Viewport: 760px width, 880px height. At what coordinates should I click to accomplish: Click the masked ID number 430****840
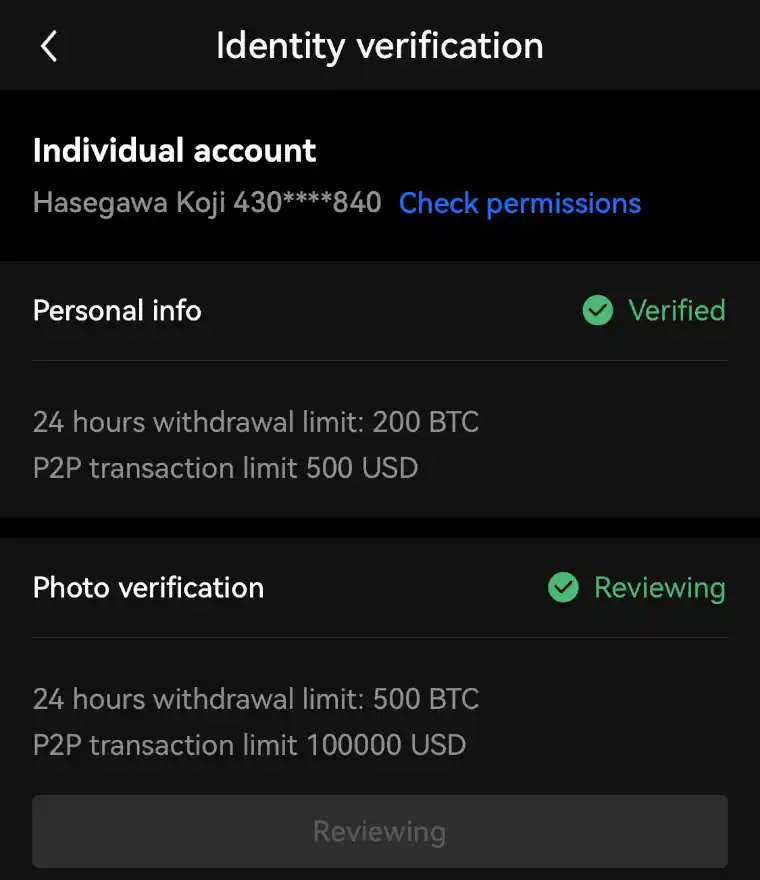click(308, 202)
